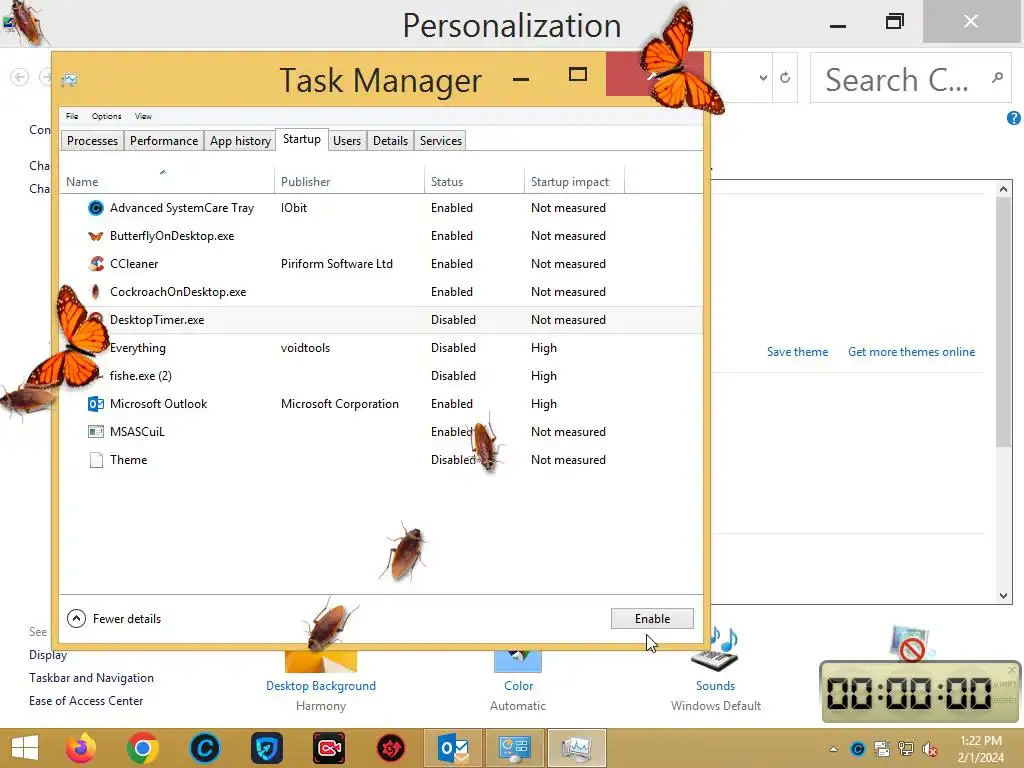Switch to the Details tab
Image resolution: width=1024 pixels, height=768 pixels.
[x=391, y=140]
